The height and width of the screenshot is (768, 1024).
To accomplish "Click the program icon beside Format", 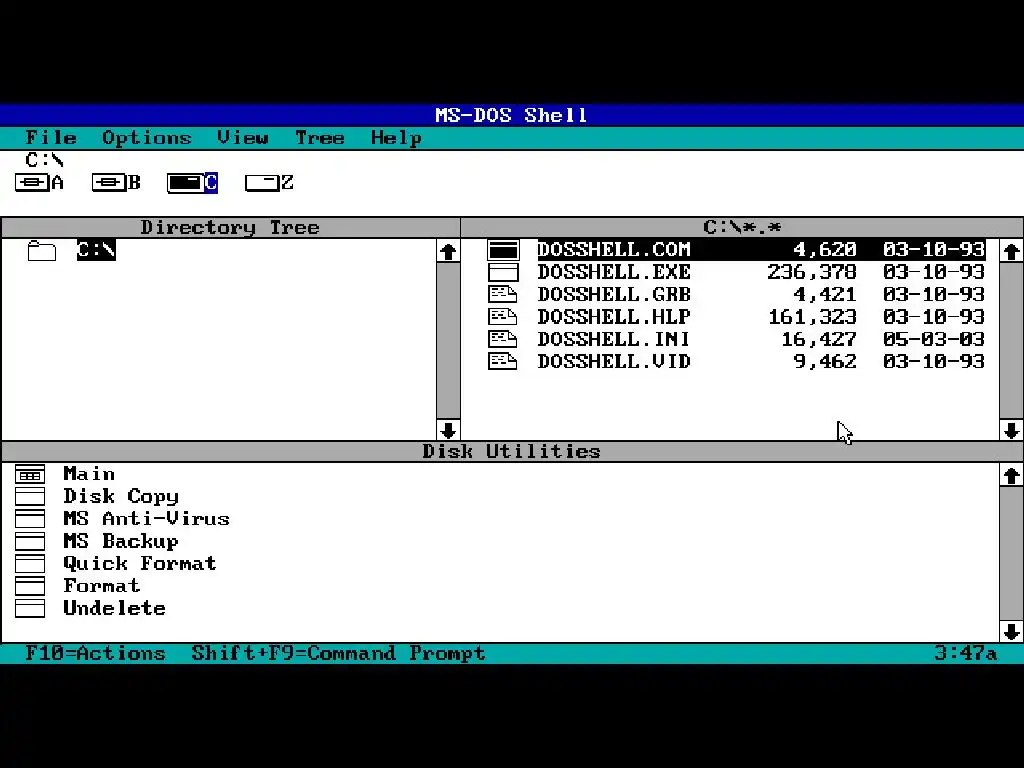I will [30, 586].
